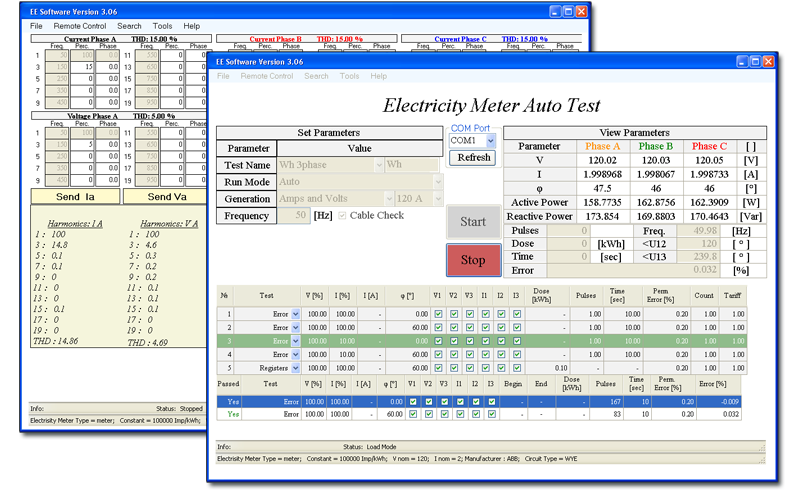Toggle V3 checkbox in highlighted row 3

click(469, 341)
